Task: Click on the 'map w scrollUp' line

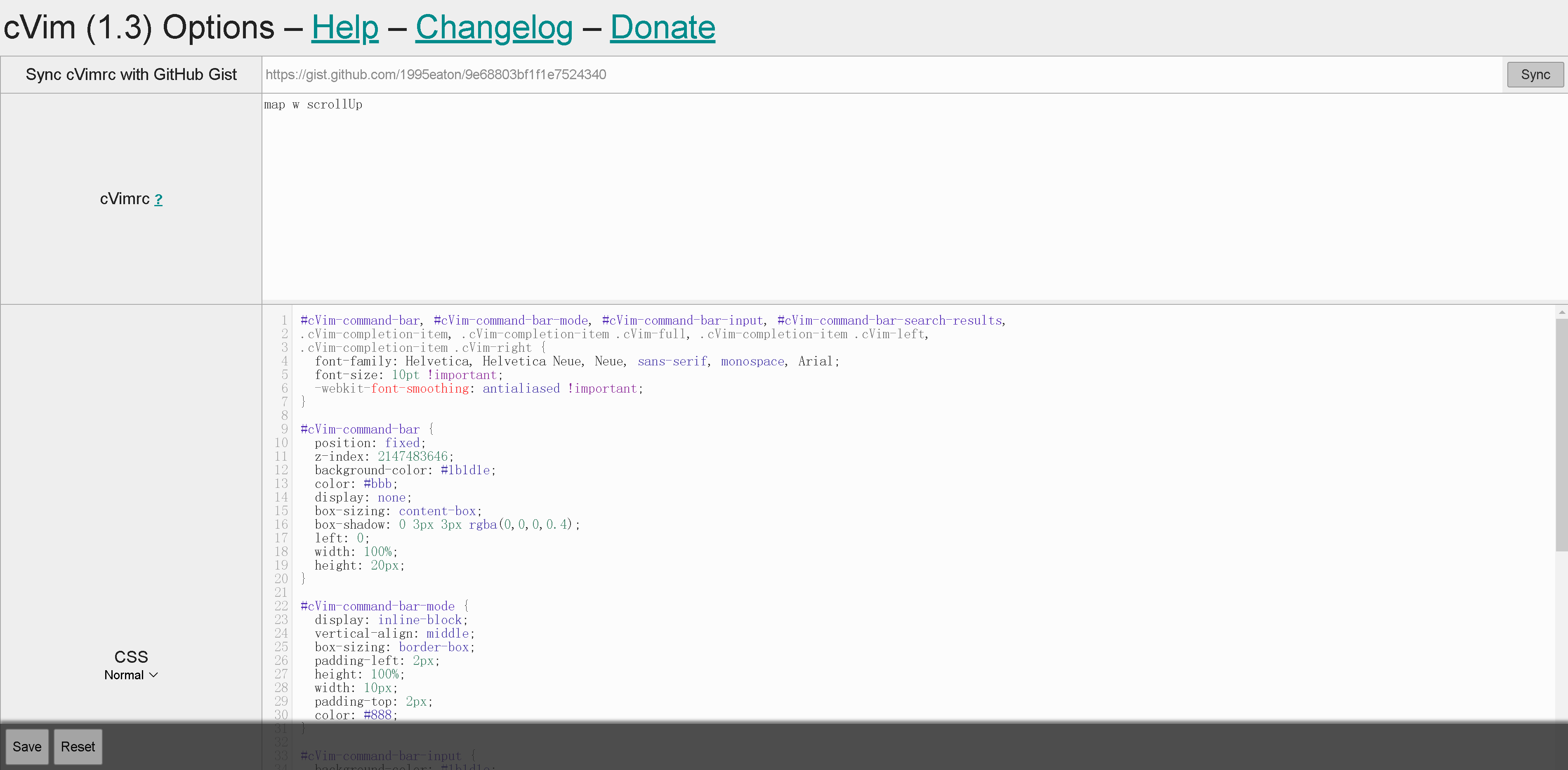Action: (x=313, y=105)
